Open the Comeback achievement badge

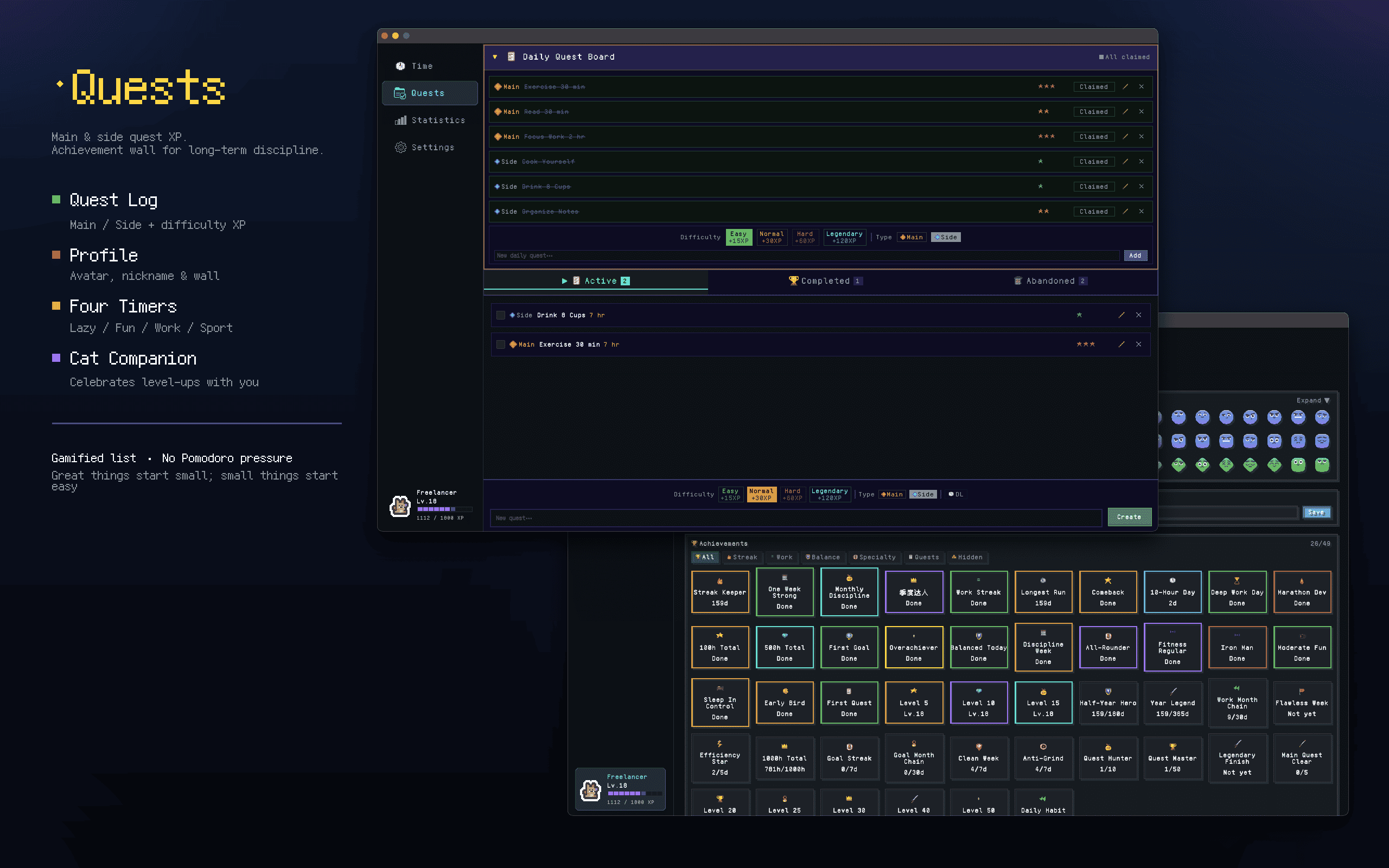tap(1107, 592)
